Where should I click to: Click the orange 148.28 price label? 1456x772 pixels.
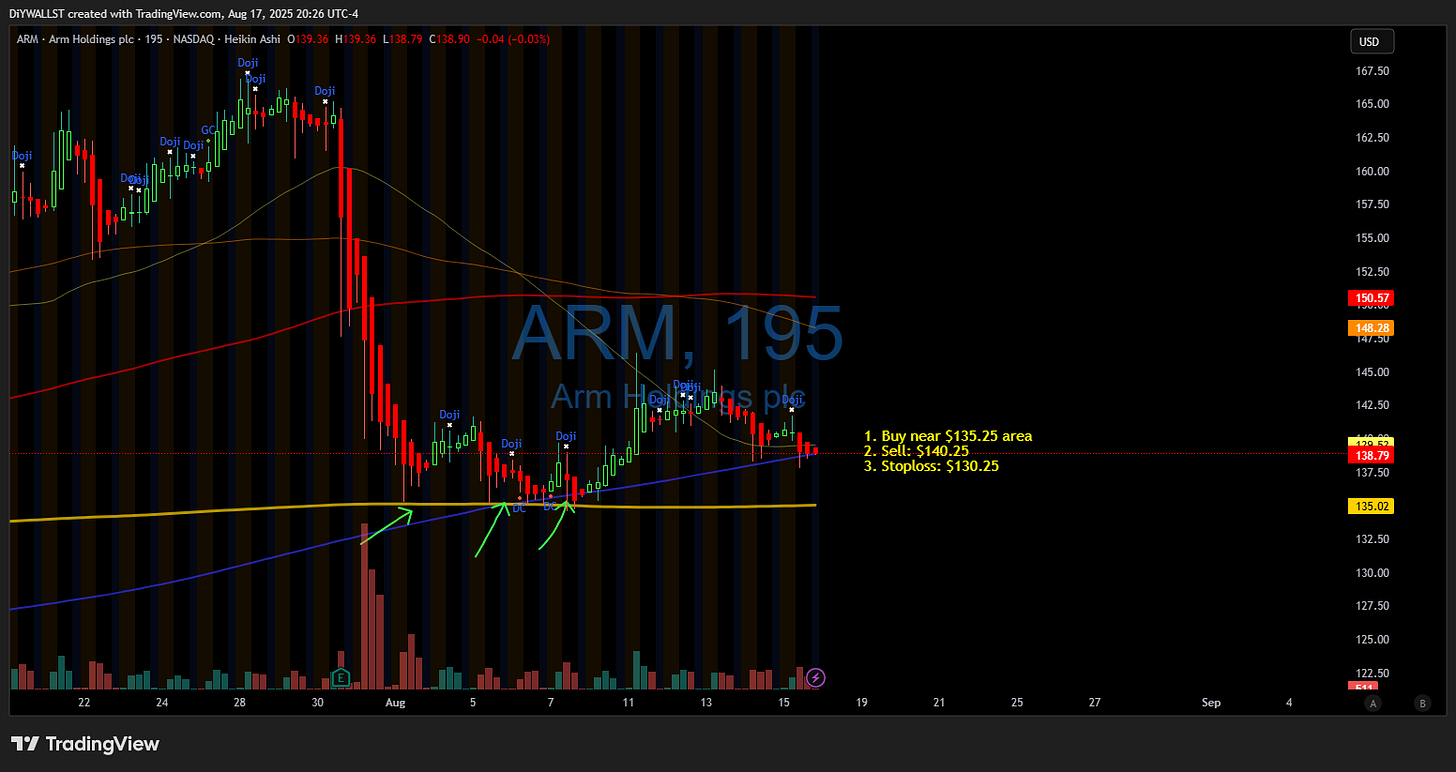pyautogui.click(x=1371, y=327)
